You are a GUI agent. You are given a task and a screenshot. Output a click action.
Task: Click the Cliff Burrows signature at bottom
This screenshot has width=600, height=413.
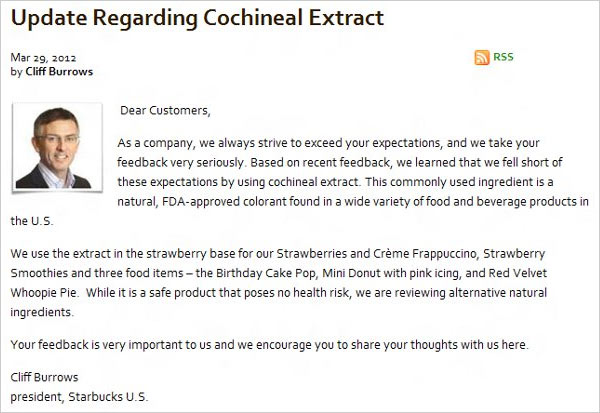(44, 377)
